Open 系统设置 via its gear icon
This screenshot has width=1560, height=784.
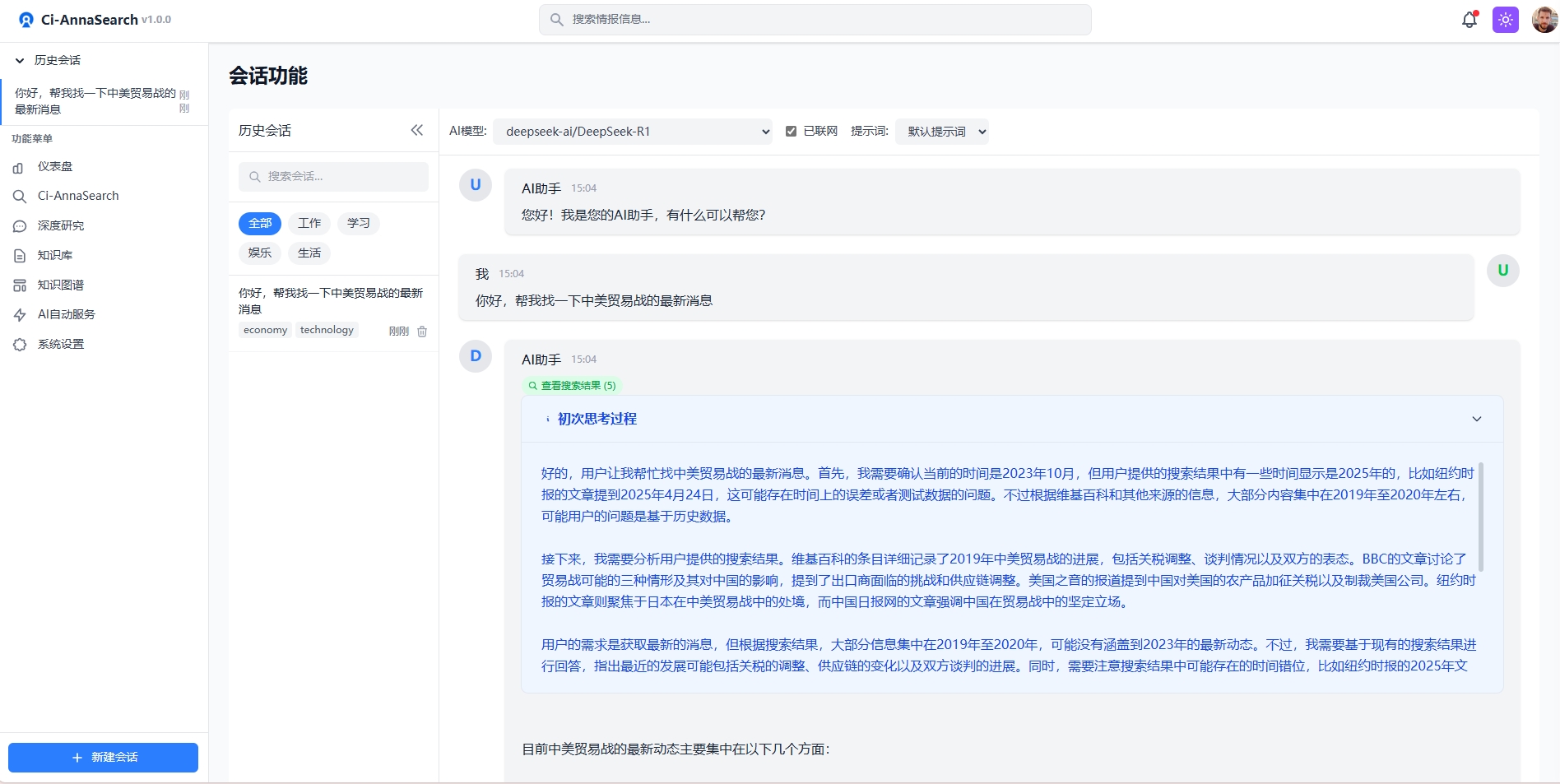(x=20, y=345)
